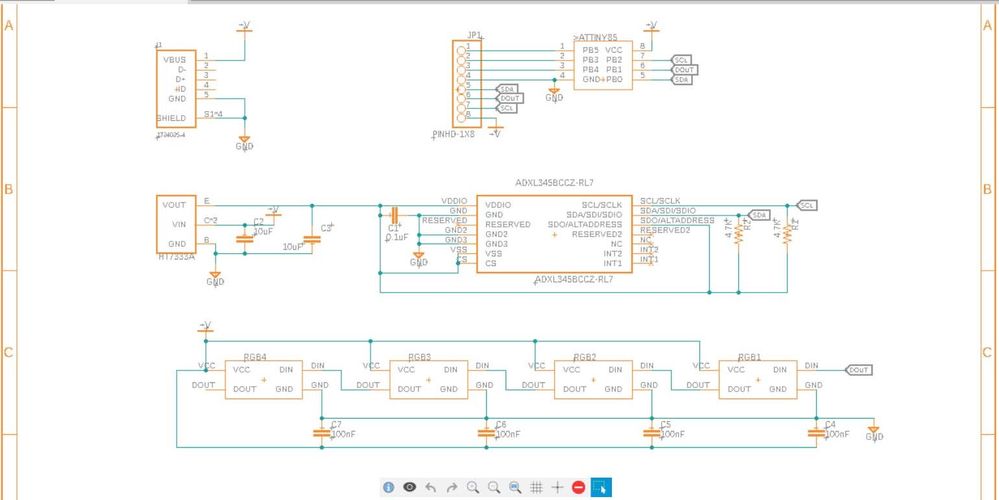The image size is (999, 500).
Task: Select capacitor C5 100nF
Action: [651, 433]
